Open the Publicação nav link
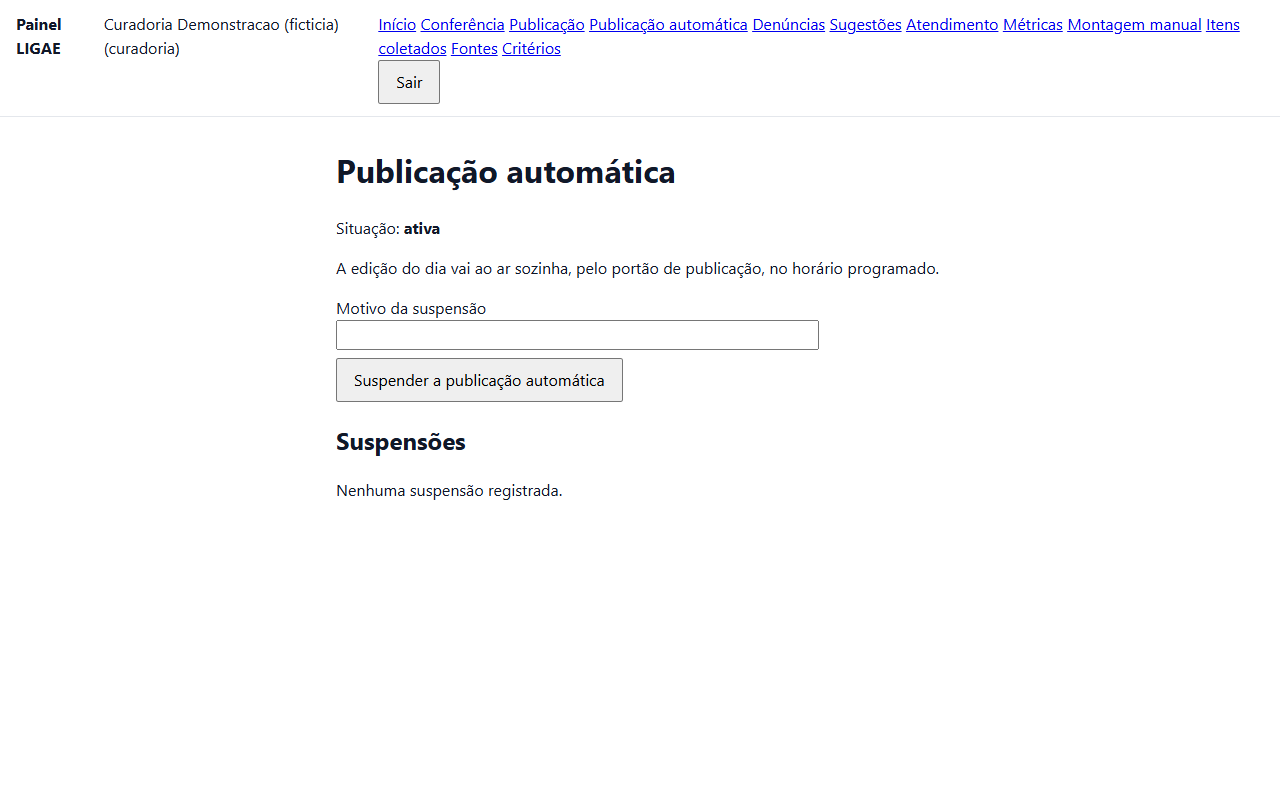The height and width of the screenshot is (800, 1280). (547, 25)
